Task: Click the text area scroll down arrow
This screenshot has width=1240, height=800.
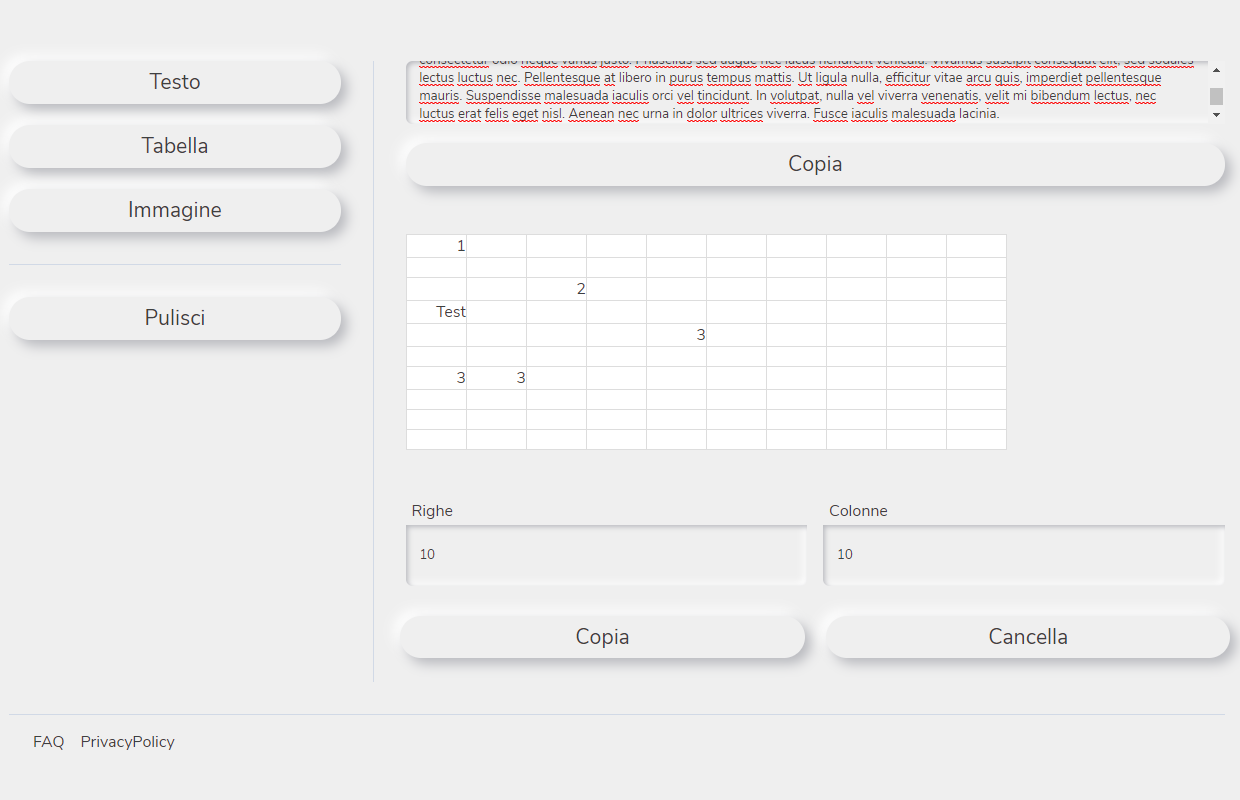Action: 1216,115
